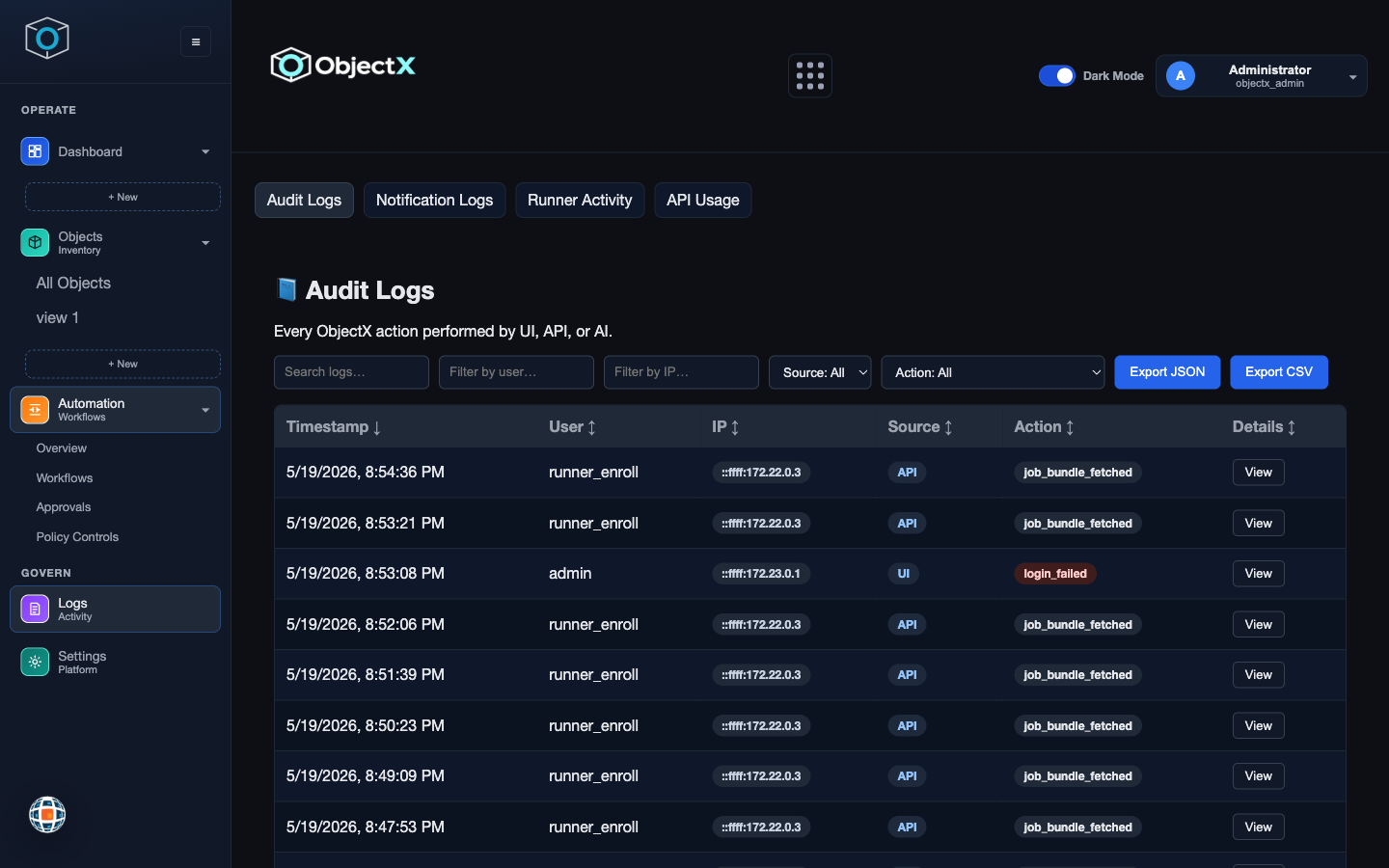Focus the Filter by user field

516,372
